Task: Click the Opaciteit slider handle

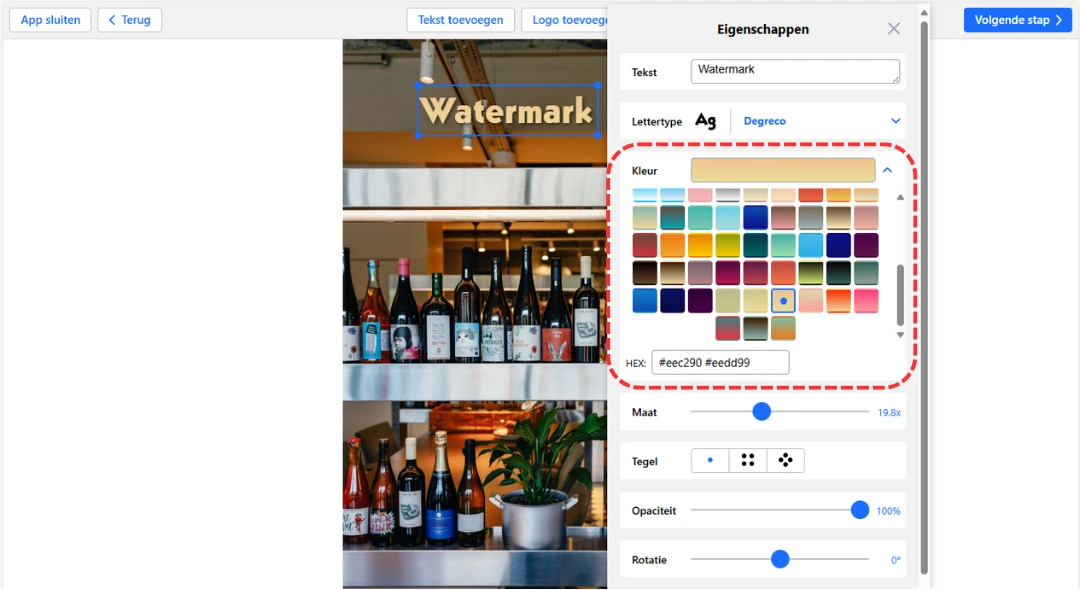Action: [x=859, y=509]
